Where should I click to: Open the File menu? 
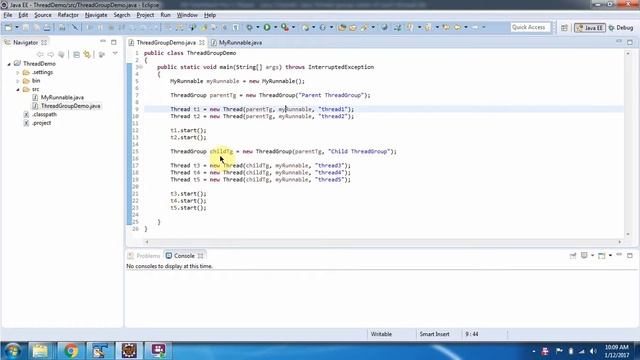tap(8, 15)
